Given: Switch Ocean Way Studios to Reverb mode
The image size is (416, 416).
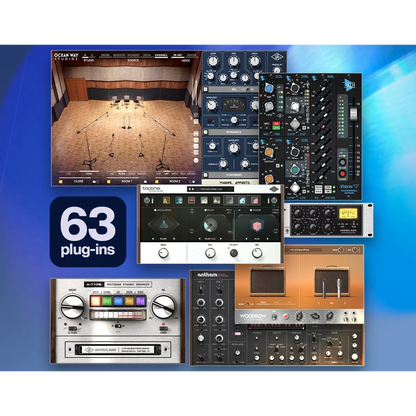Looking at the screenshot, I should click(x=192, y=55).
